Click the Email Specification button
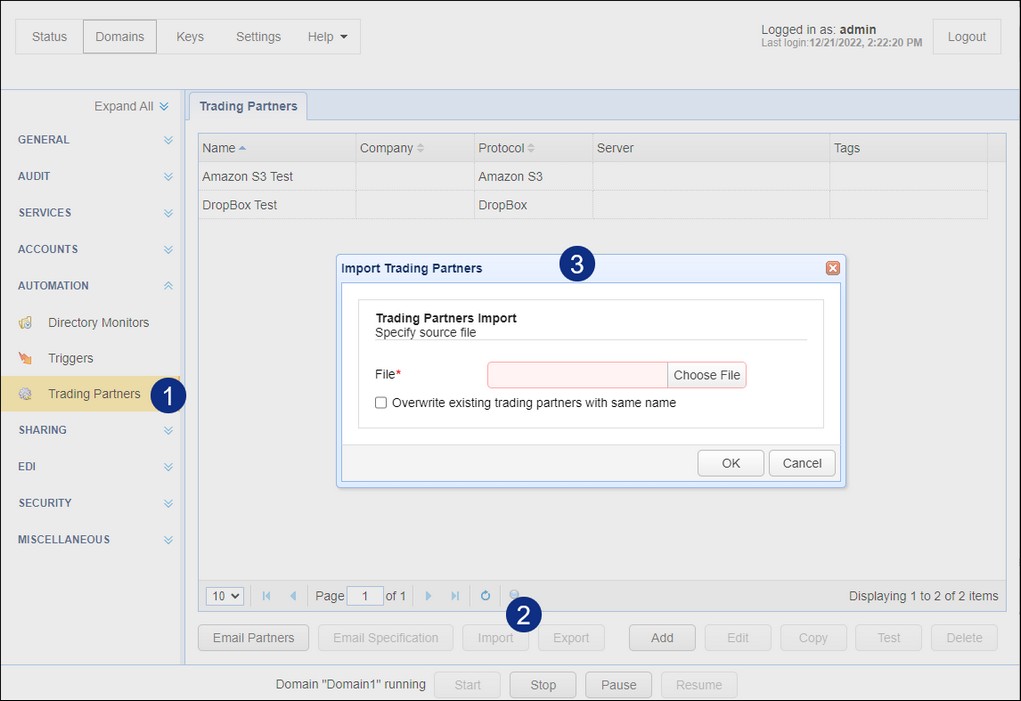Screen dimensions: 1021x701 pyautogui.click(x=385, y=638)
